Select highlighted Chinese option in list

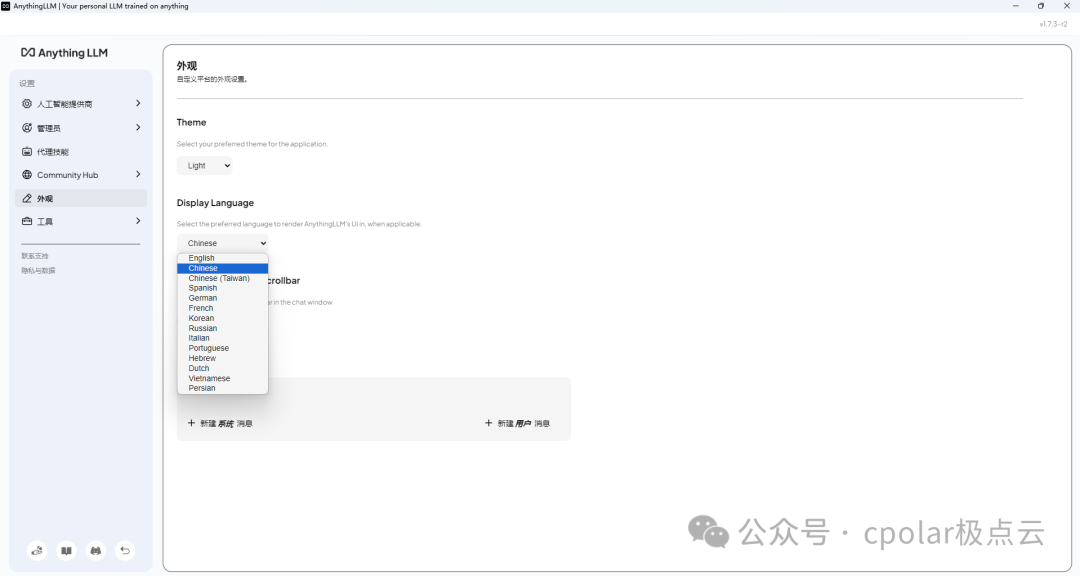click(x=222, y=268)
